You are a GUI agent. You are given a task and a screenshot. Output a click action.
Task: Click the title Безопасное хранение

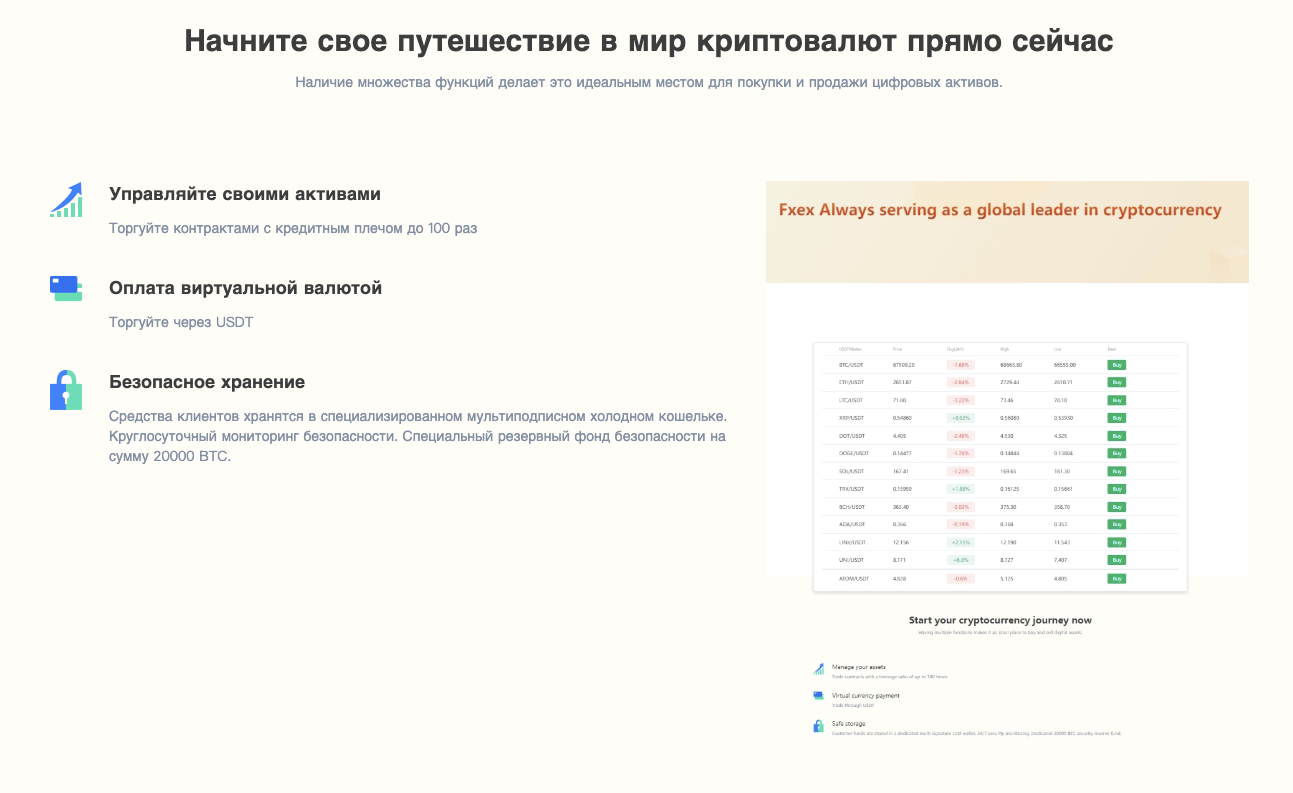tap(207, 382)
